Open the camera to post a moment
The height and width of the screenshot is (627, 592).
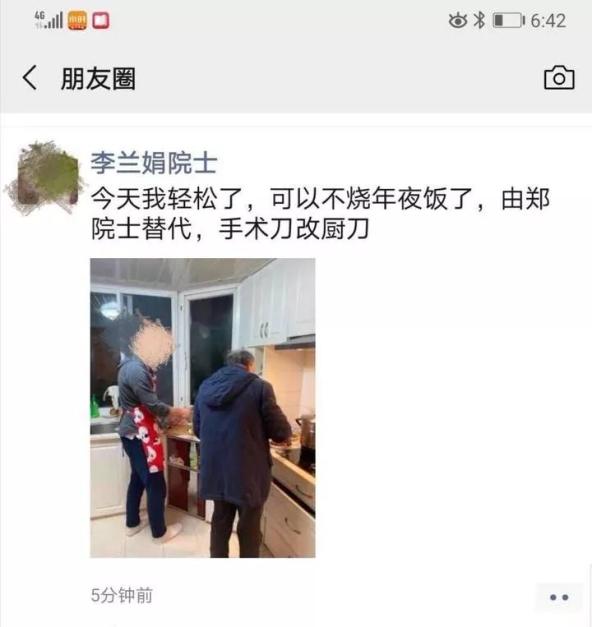coord(559,78)
